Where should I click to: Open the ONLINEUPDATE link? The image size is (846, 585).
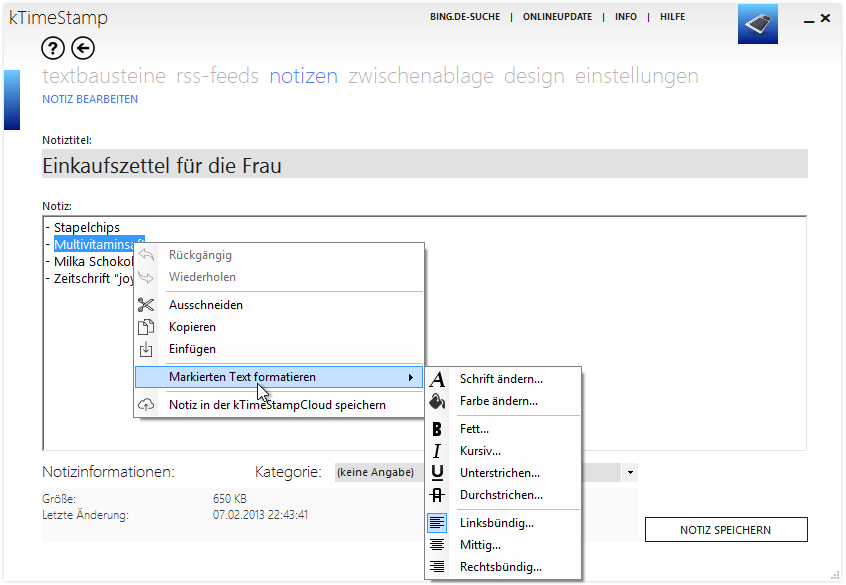coord(557,17)
